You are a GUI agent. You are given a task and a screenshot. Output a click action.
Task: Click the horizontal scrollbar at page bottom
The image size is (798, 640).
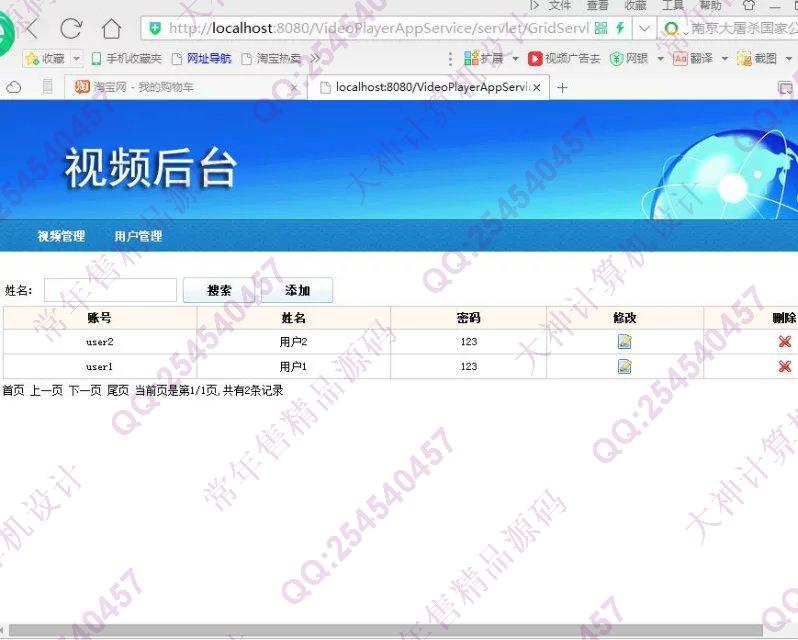[386, 631]
